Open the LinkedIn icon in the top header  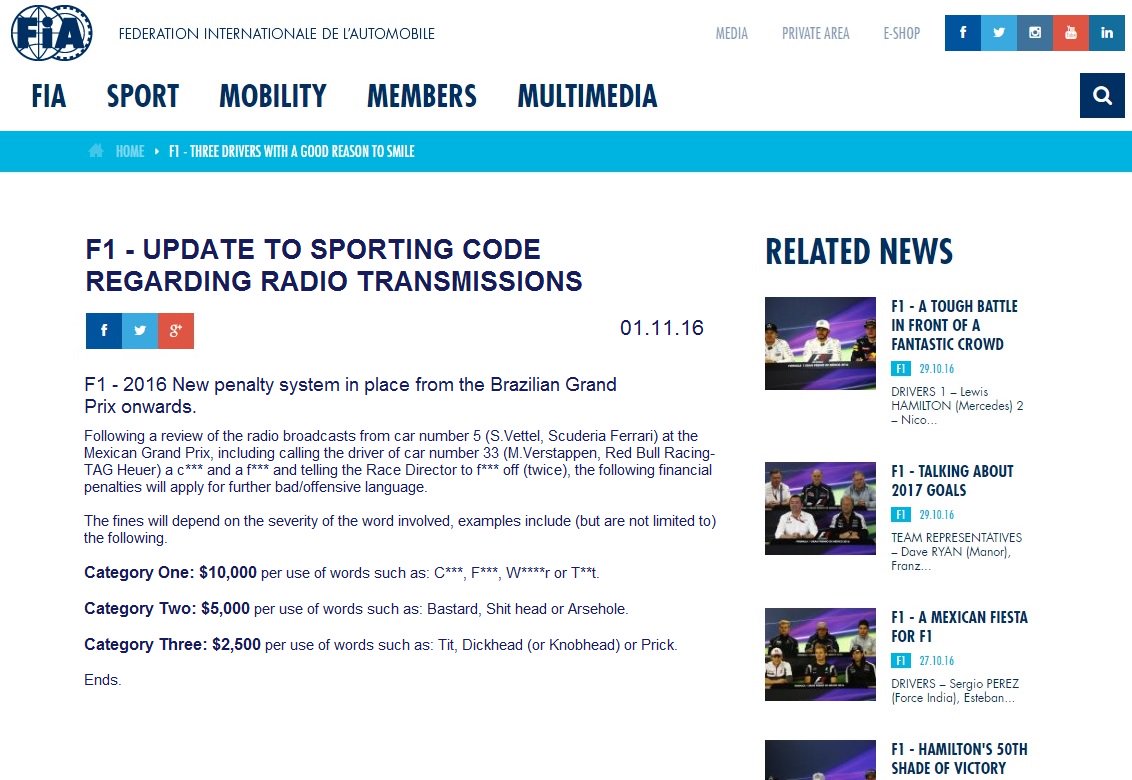[1107, 32]
